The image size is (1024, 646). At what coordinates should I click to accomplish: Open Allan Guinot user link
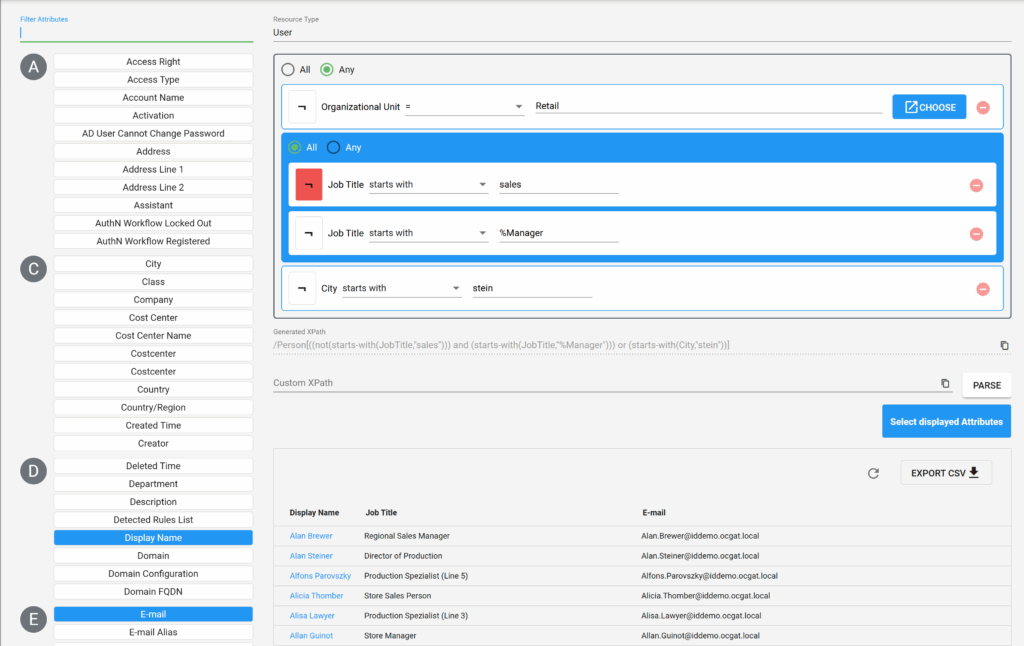tap(311, 636)
